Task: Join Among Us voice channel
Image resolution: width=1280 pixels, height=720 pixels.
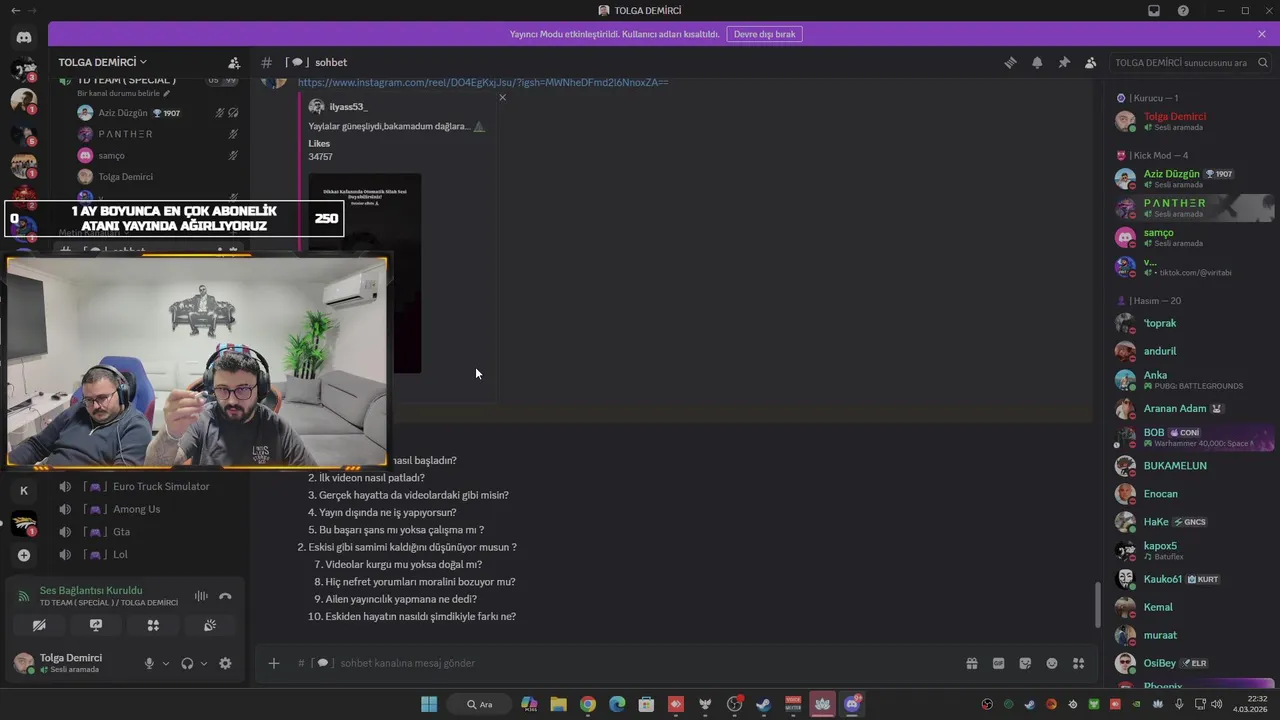Action: [137, 509]
